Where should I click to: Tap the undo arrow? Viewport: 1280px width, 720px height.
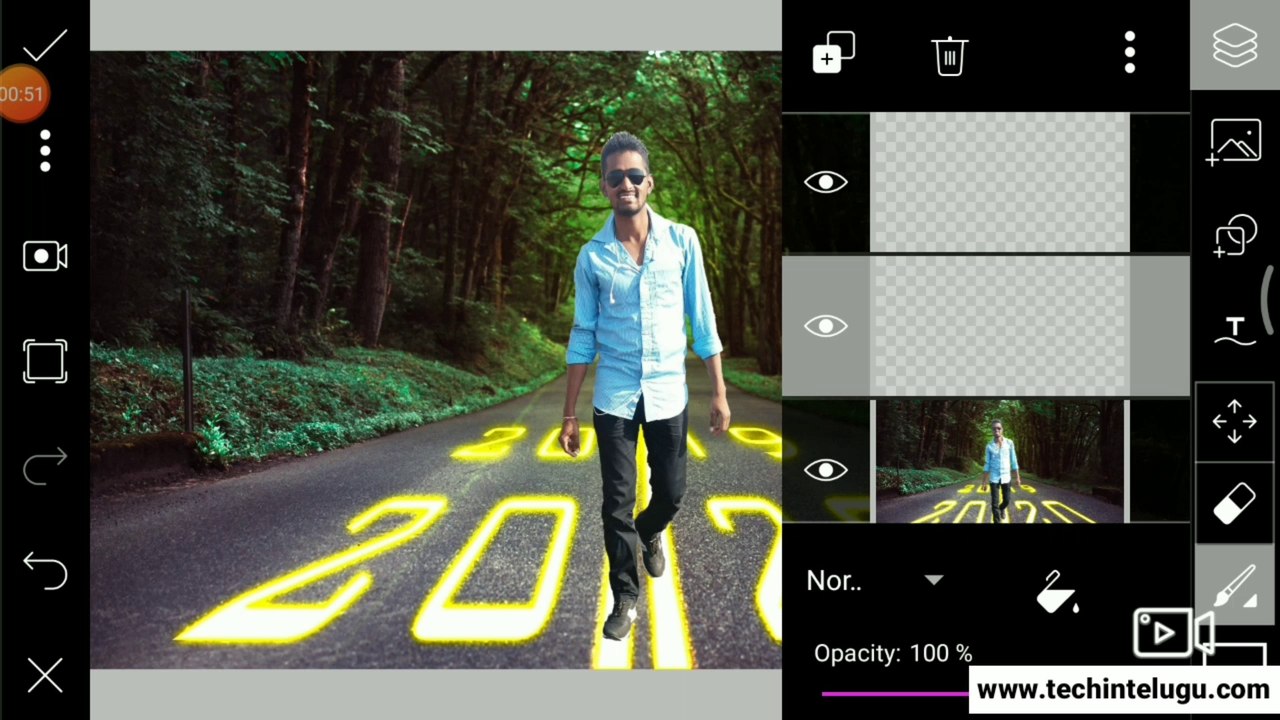(x=45, y=570)
